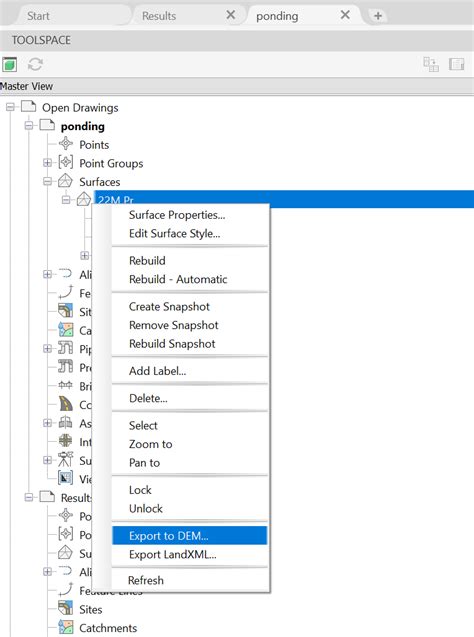Expand the Pipe Networks node

point(48,349)
